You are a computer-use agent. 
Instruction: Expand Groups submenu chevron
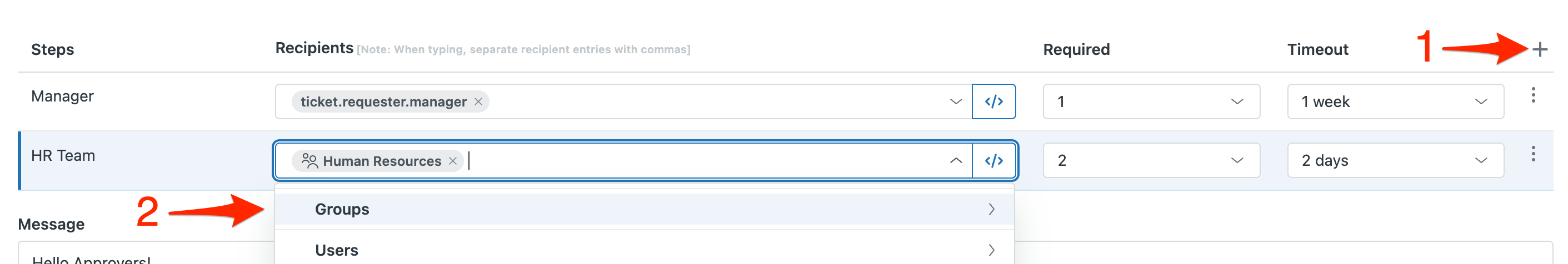(991, 210)
